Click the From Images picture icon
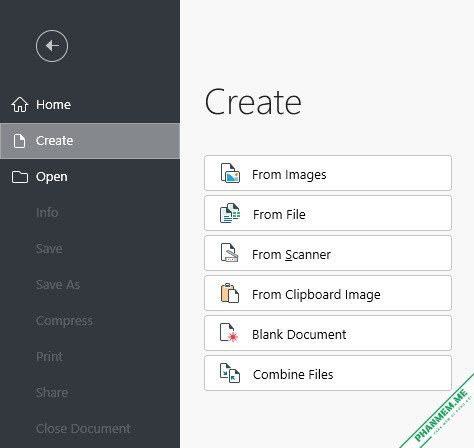 coord(230,173)
